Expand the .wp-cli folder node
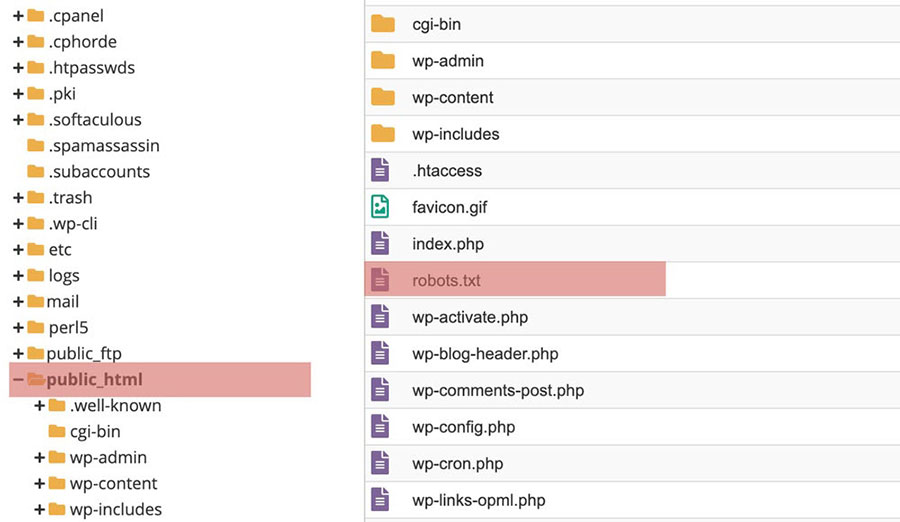Image resolution: width=900 pixels, height=522 pixels. click(18, 223)
